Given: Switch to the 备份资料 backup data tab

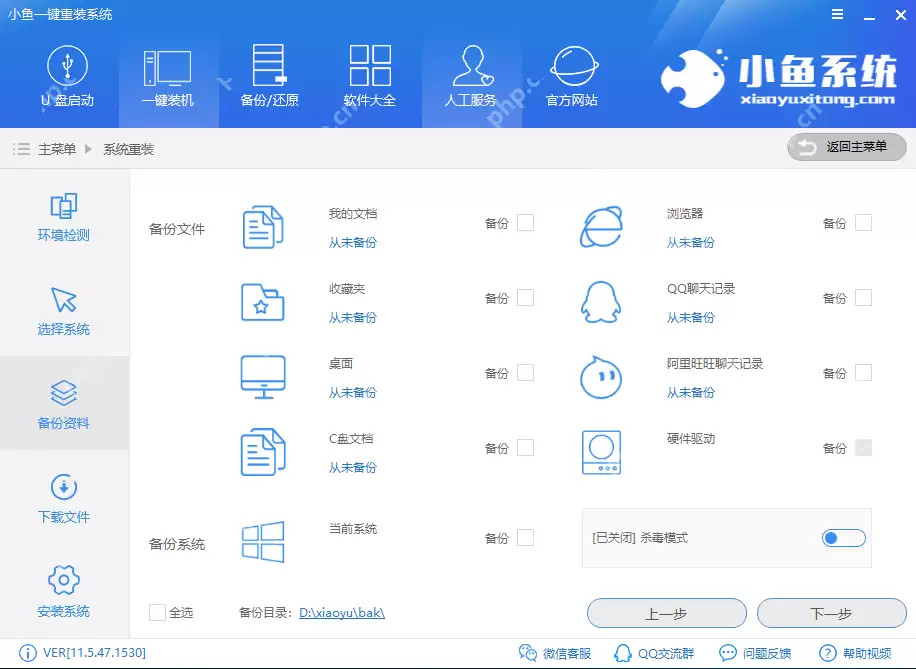Looking at the screenshot, I should (x=63, y=403).
